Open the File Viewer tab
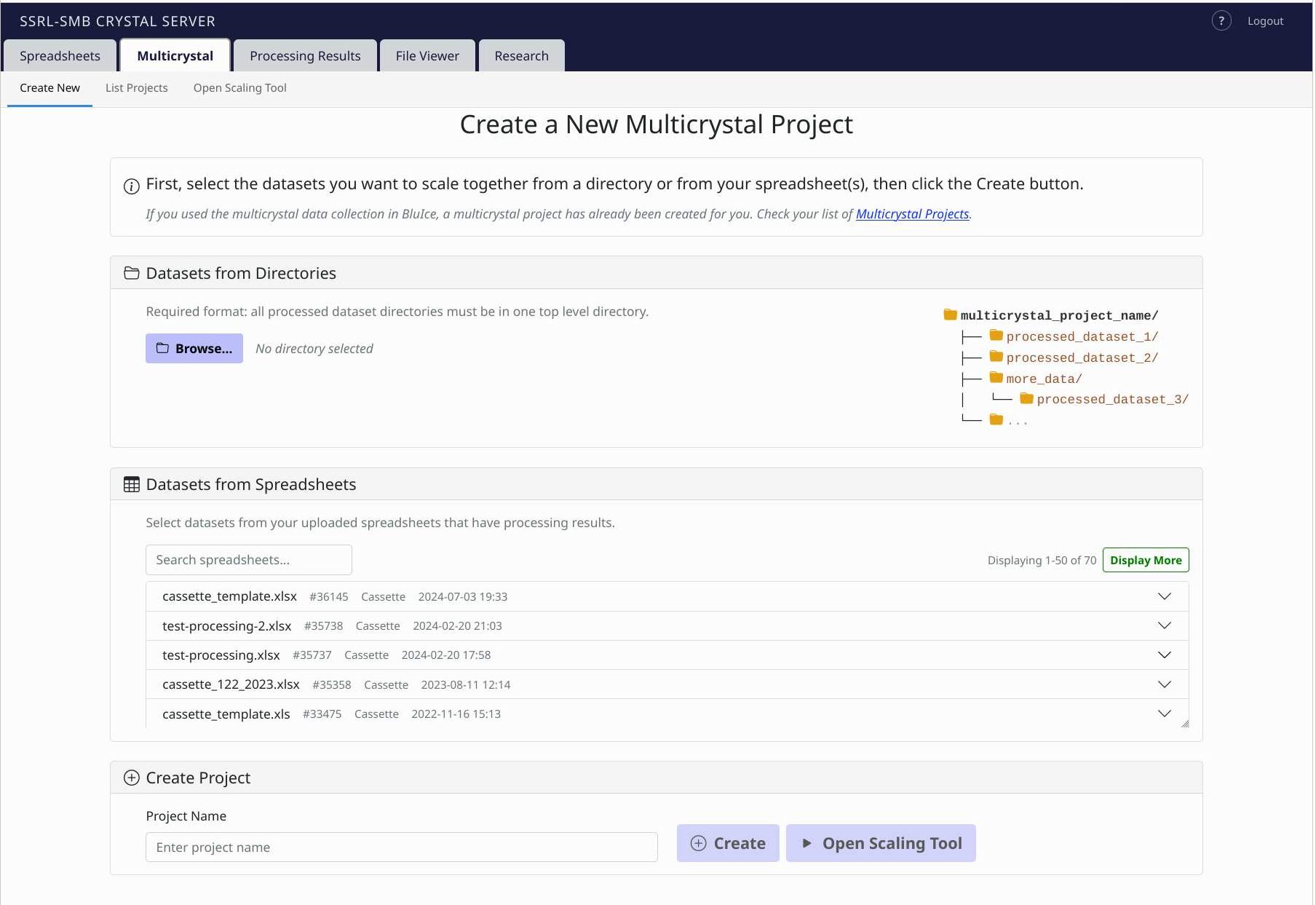 427,56
